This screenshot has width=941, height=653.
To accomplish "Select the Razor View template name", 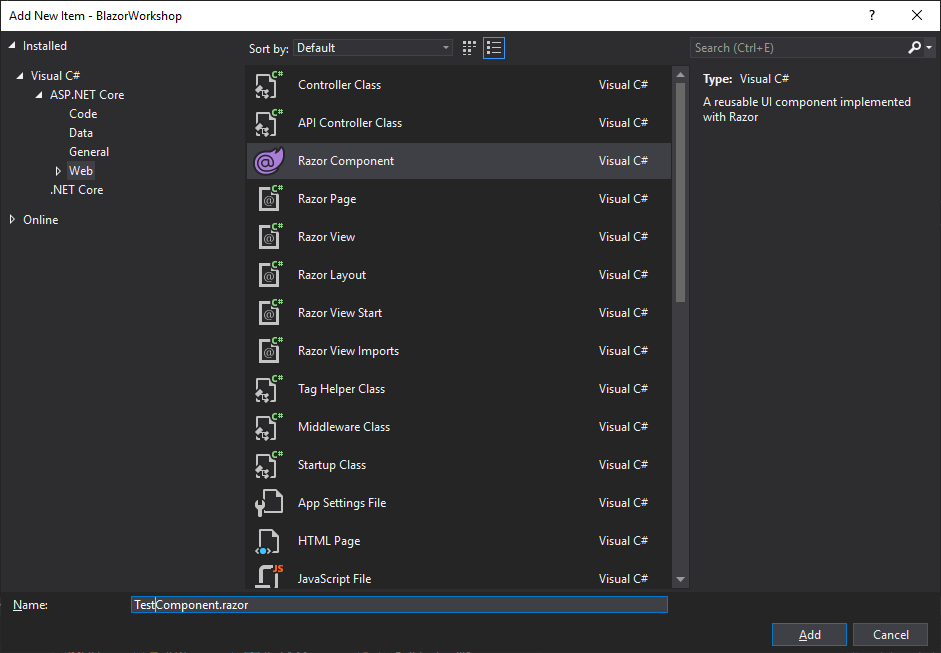I will click(326, 236).
